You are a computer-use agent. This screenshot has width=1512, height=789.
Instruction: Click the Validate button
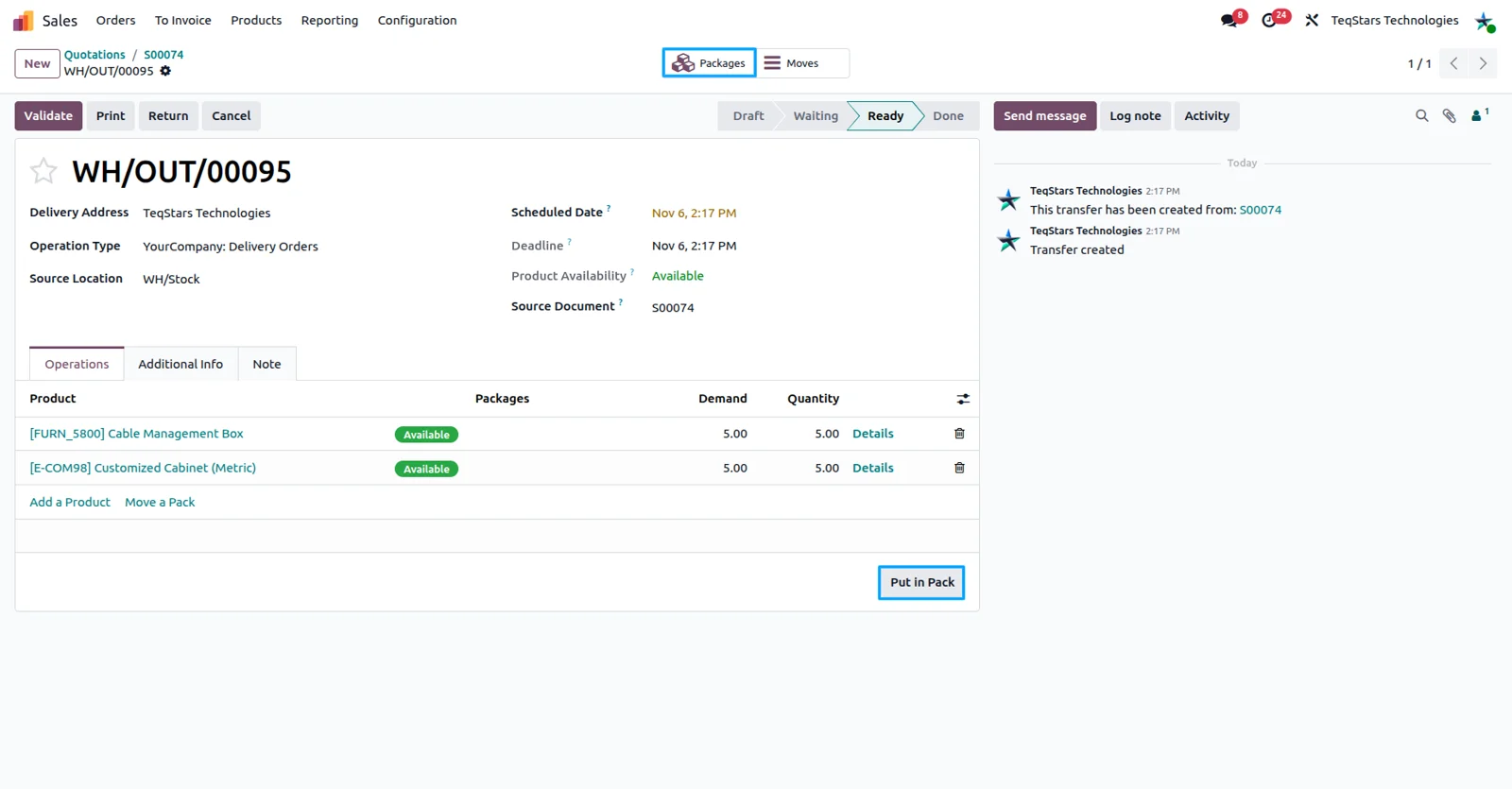48,115
